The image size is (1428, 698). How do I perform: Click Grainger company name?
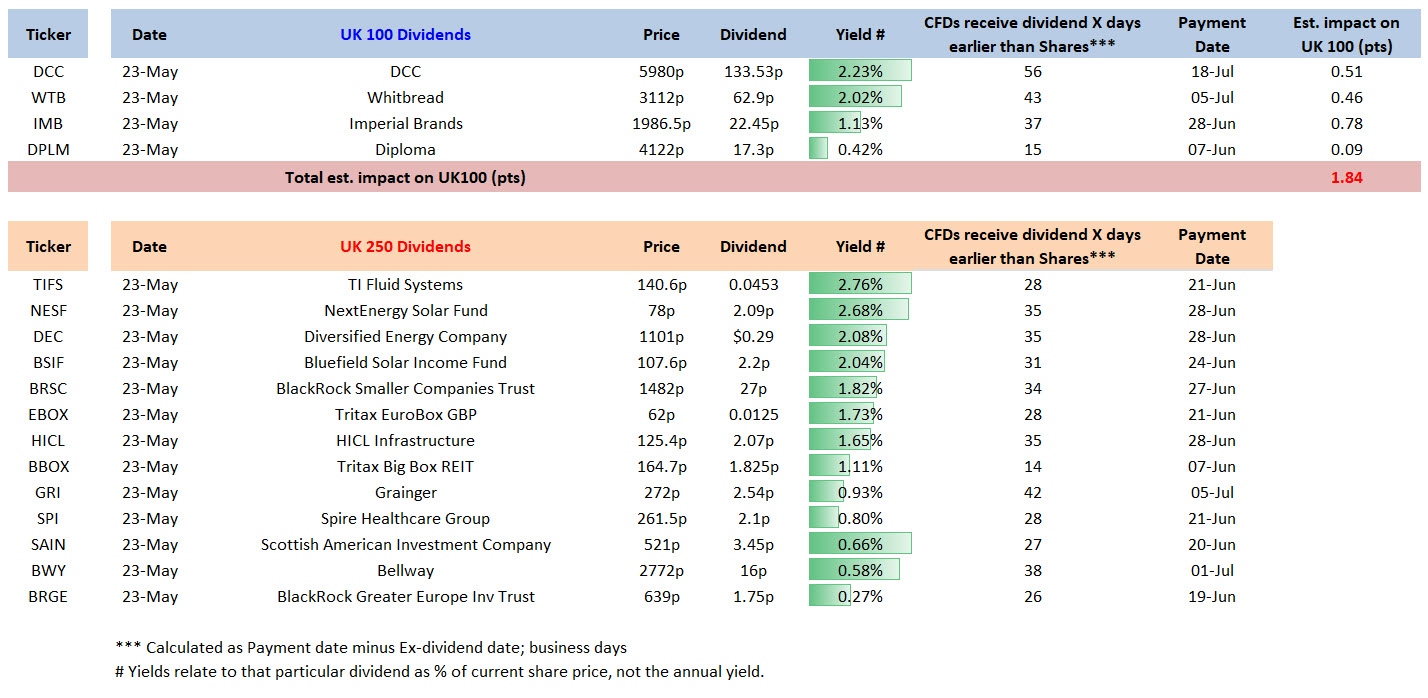405,492
